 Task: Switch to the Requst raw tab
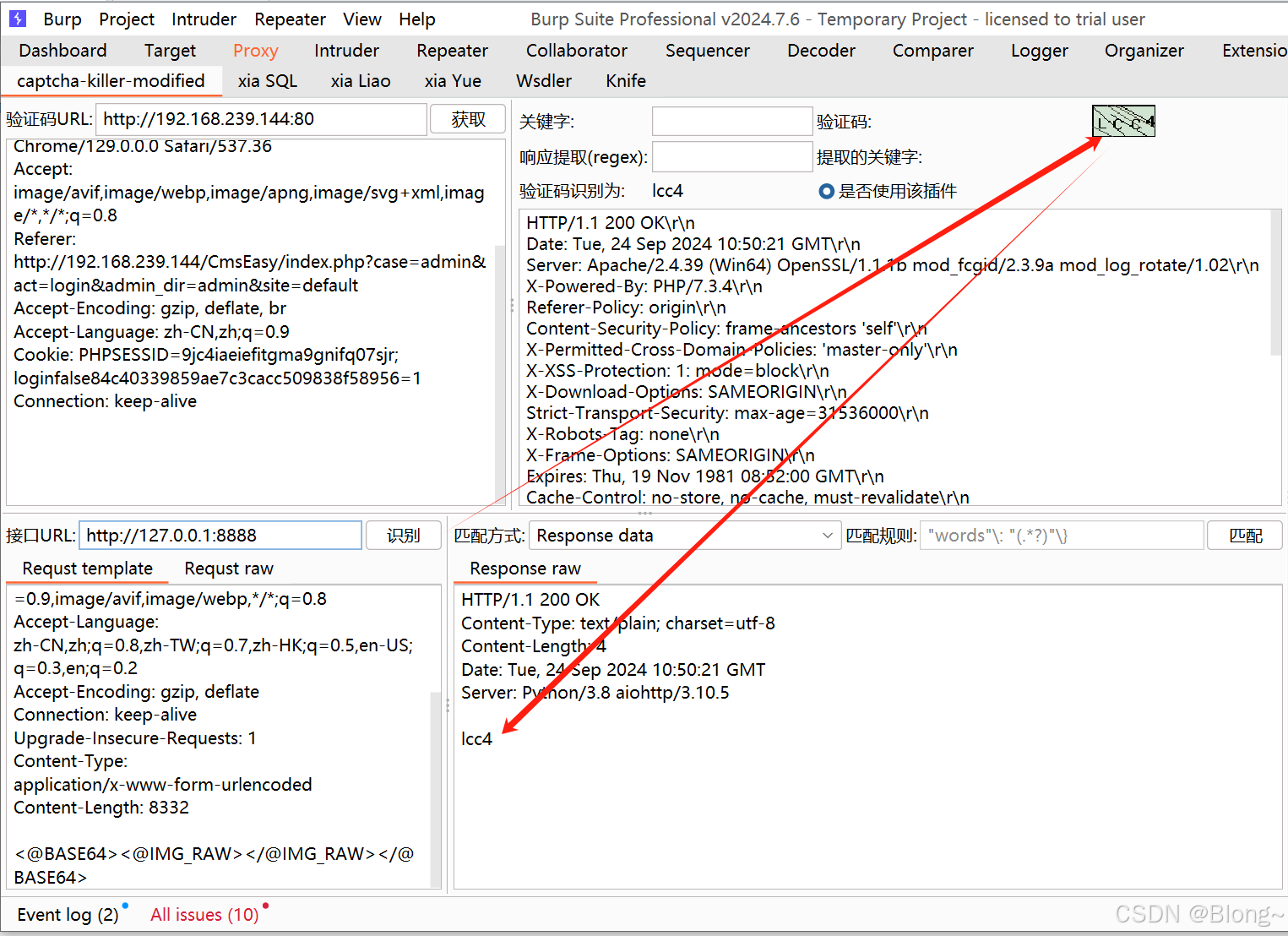coord(229,569)
